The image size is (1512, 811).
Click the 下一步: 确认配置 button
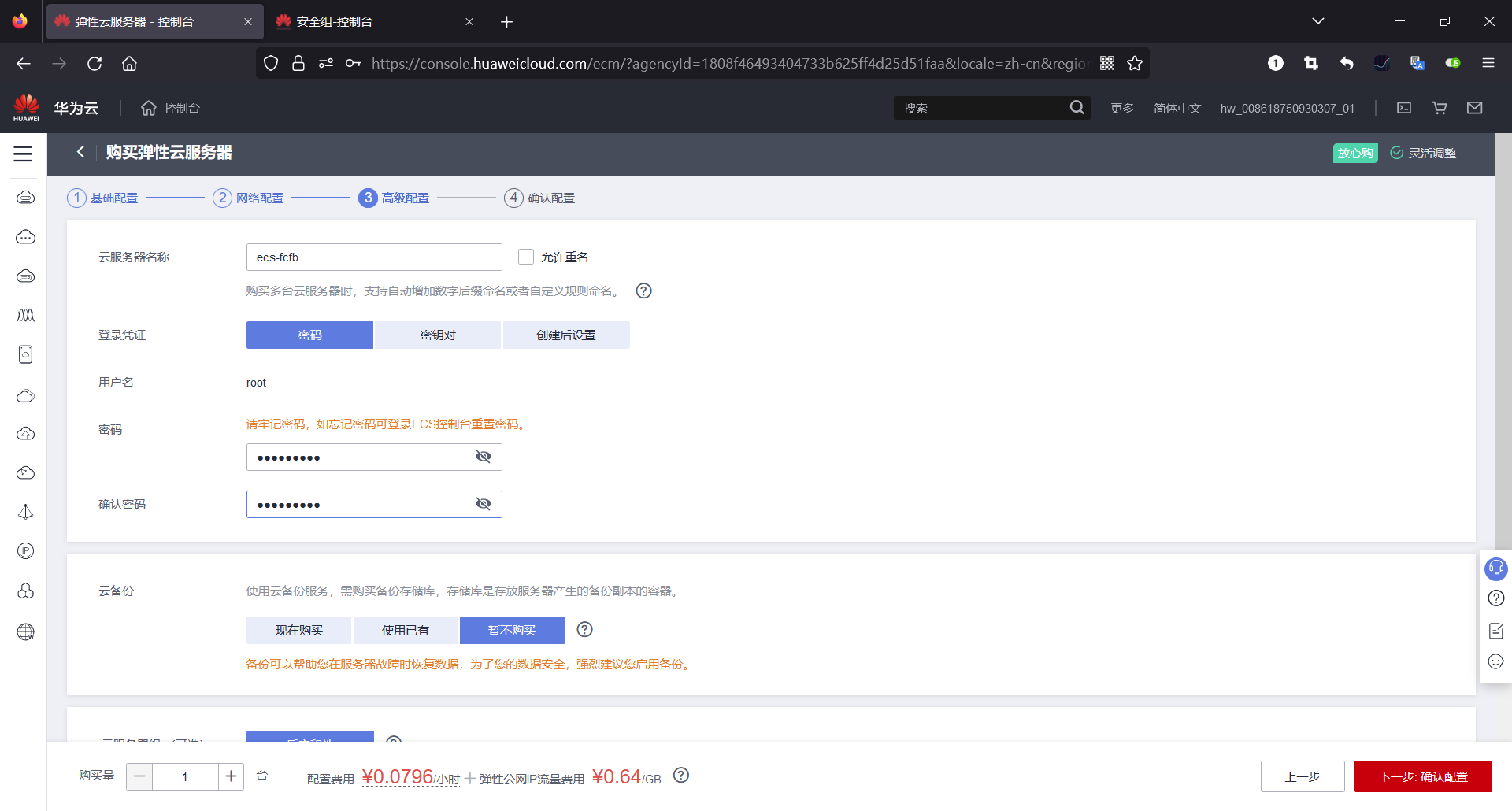1422,776
